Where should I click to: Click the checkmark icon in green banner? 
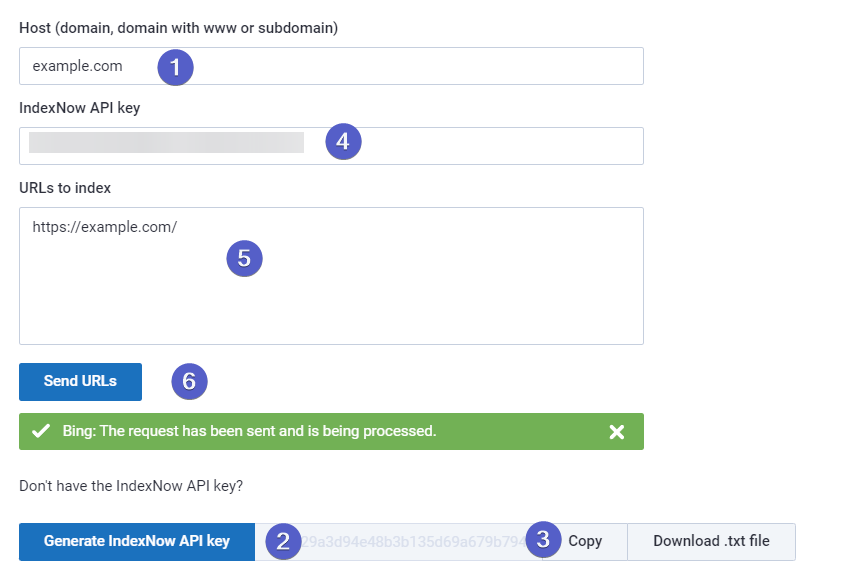(41, 431)
